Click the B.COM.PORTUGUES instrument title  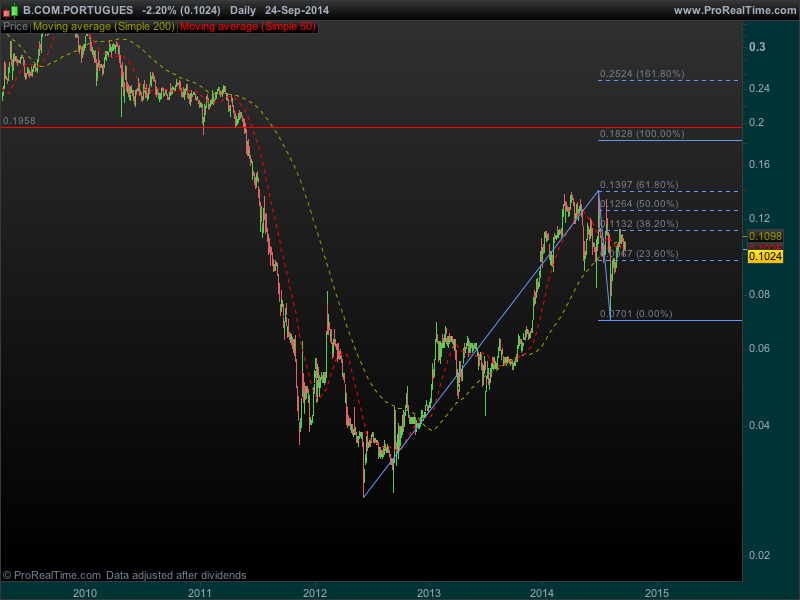click(78, 10)
